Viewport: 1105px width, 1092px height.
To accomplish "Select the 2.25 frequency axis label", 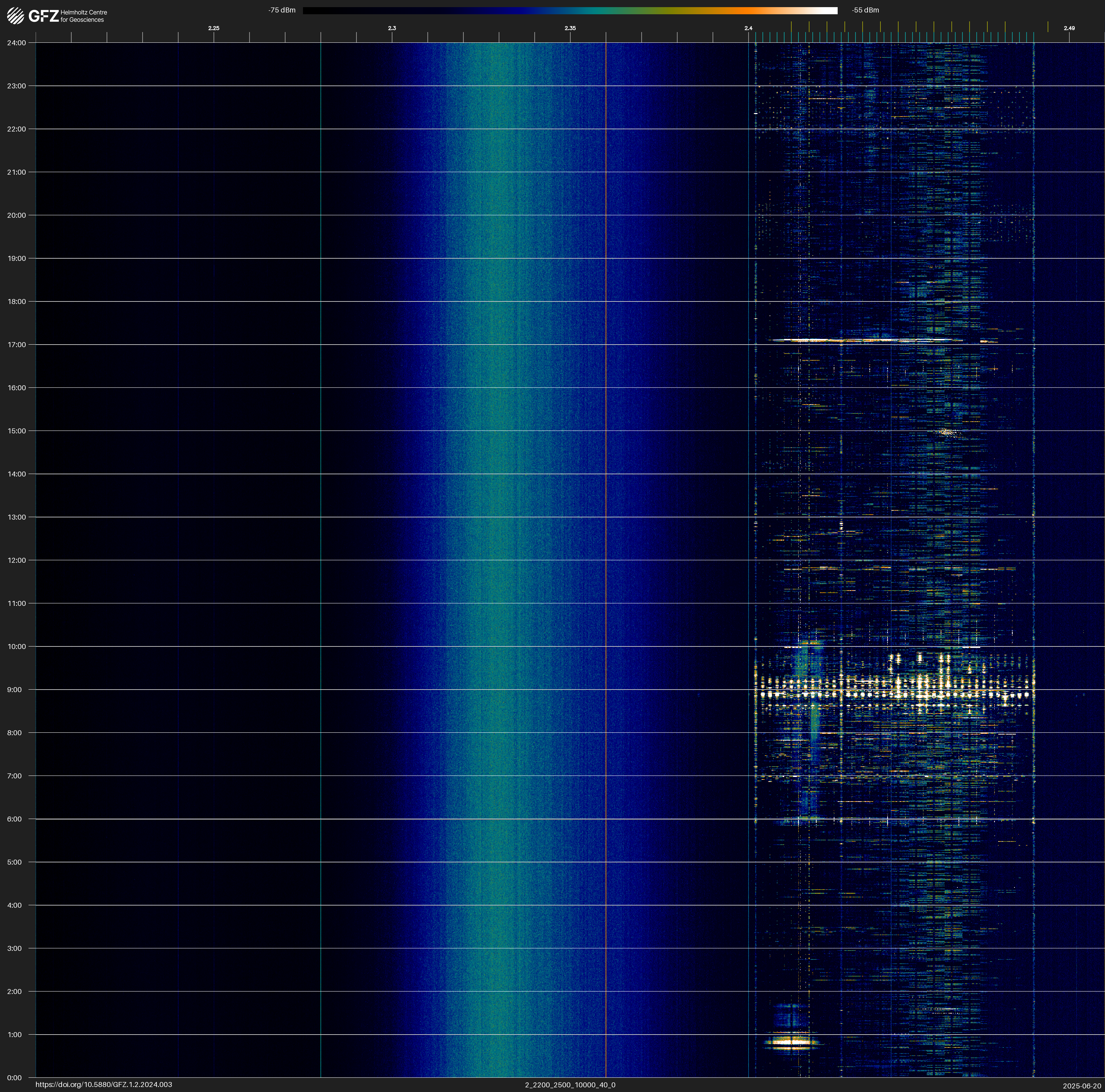I will (x=213, y=28).
